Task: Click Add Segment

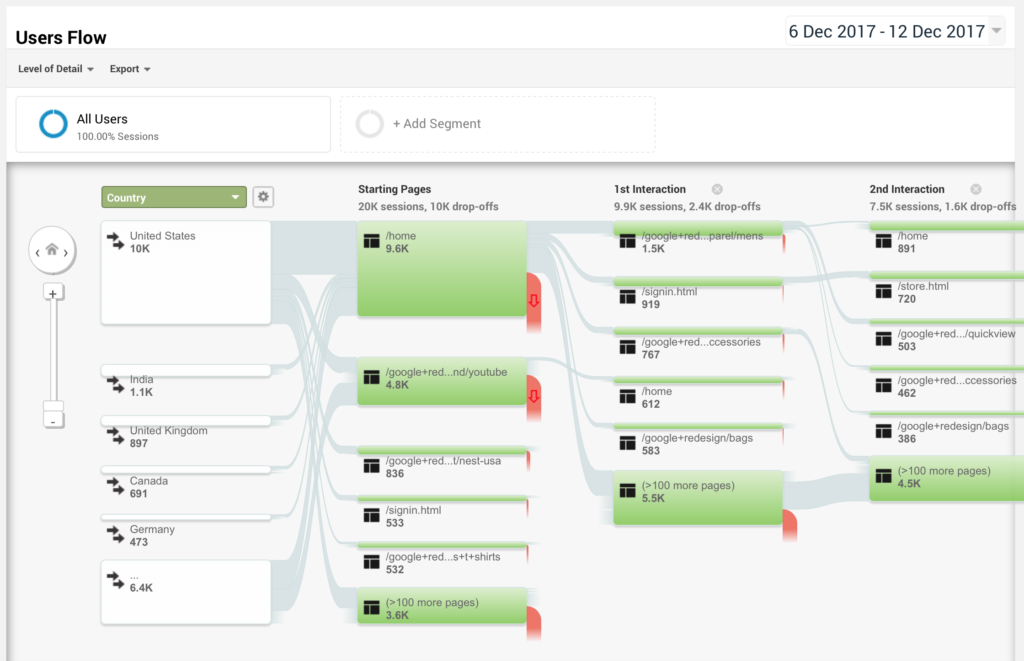Action: point(436,124)
